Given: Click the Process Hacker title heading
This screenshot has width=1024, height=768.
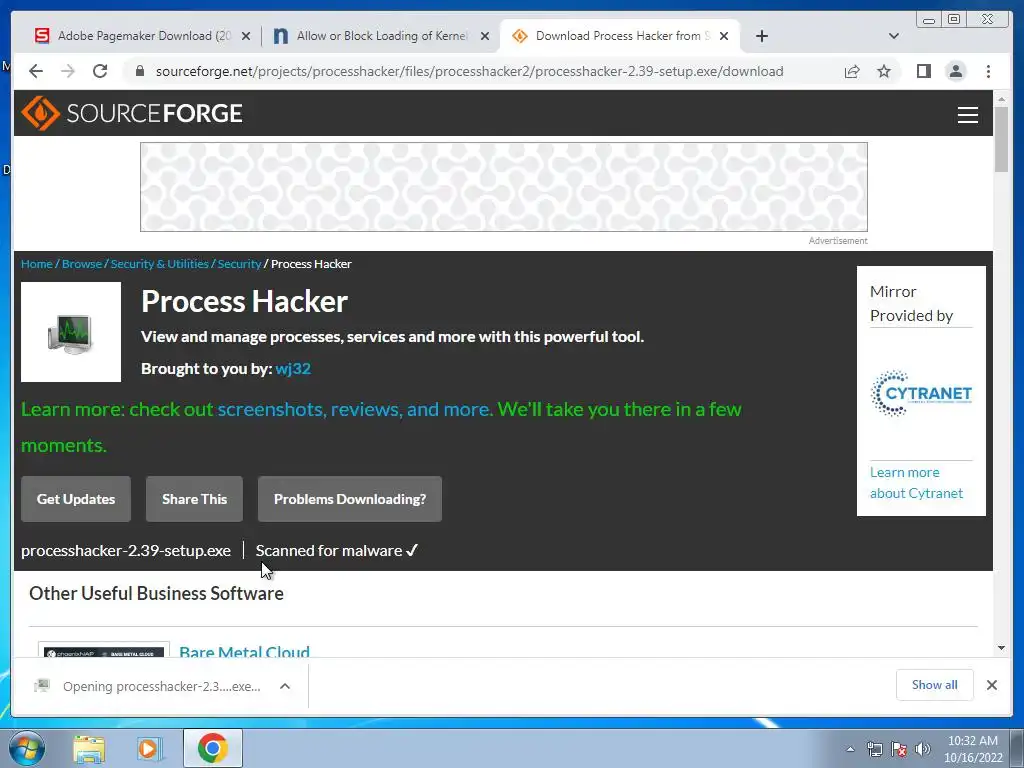Looking at the screenshot, I should coord(244,301).
